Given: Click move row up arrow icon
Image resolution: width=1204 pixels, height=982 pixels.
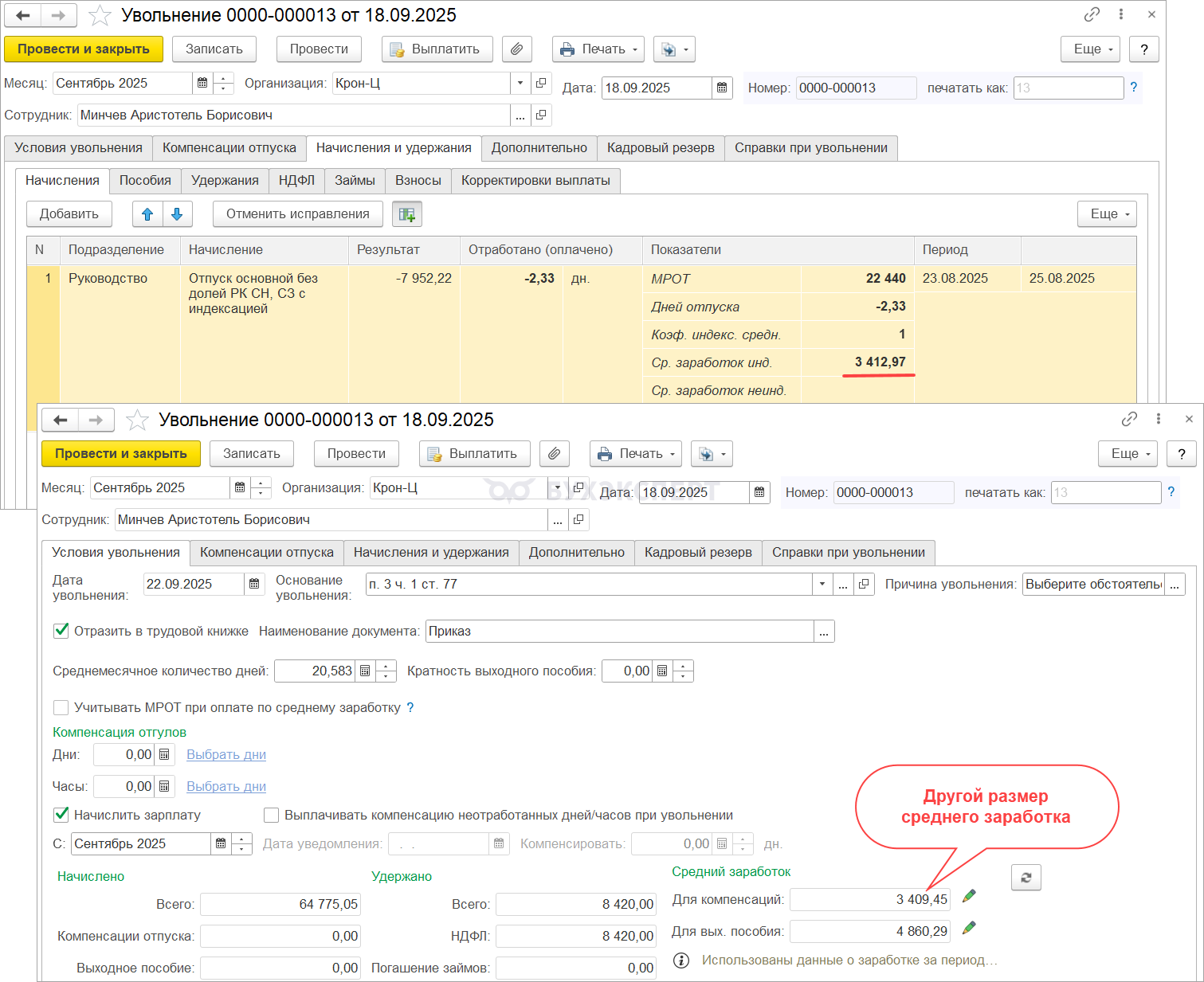Looking at the screenshot, I should [x=147, y=214].
